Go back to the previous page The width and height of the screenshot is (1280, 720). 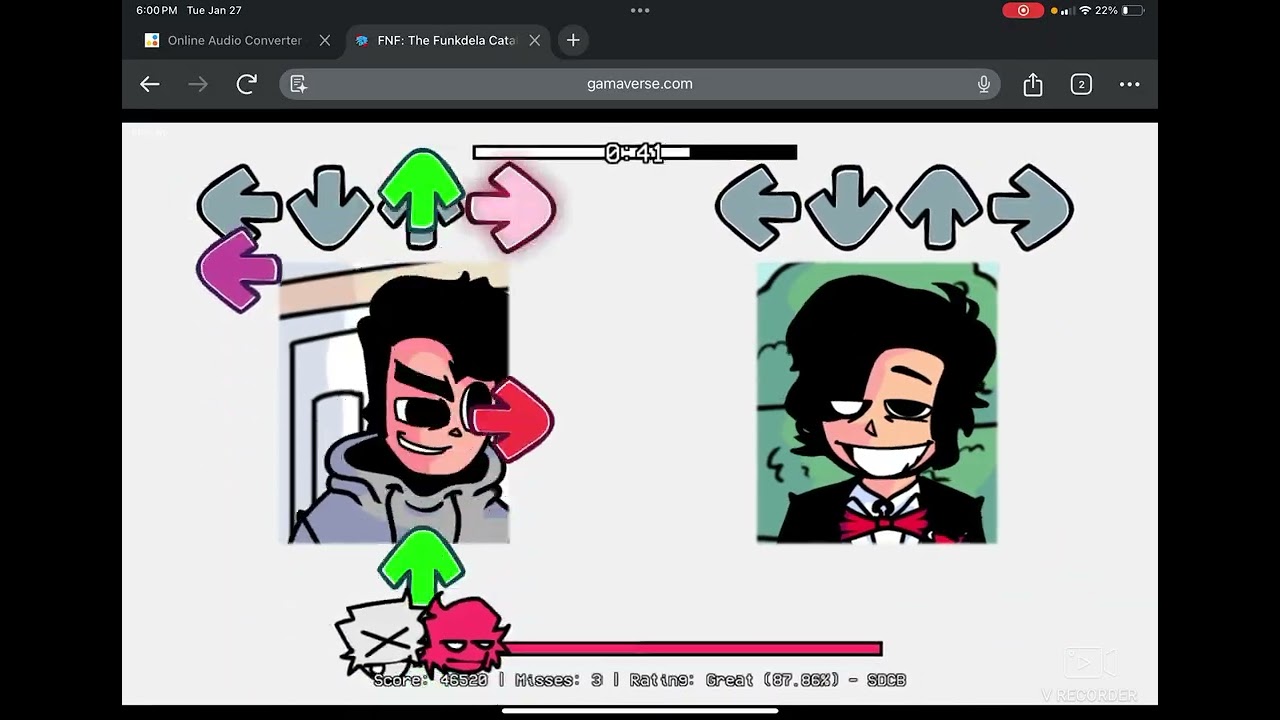point(150,84)
